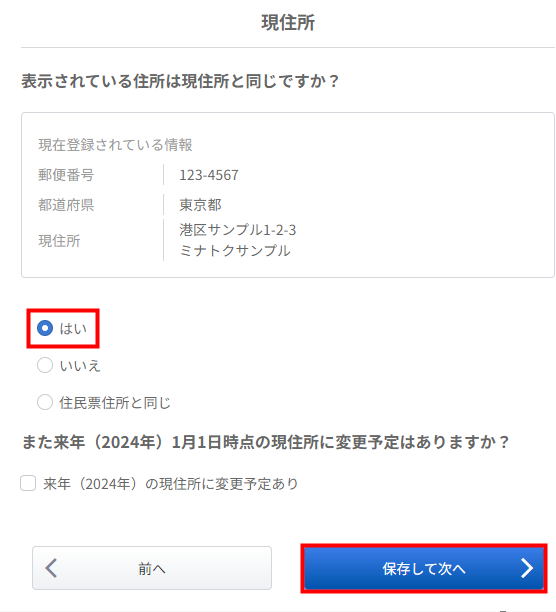The image size is (556, 612).
Task: Click the 現住所 page title heading
Action: pos(288,23)
